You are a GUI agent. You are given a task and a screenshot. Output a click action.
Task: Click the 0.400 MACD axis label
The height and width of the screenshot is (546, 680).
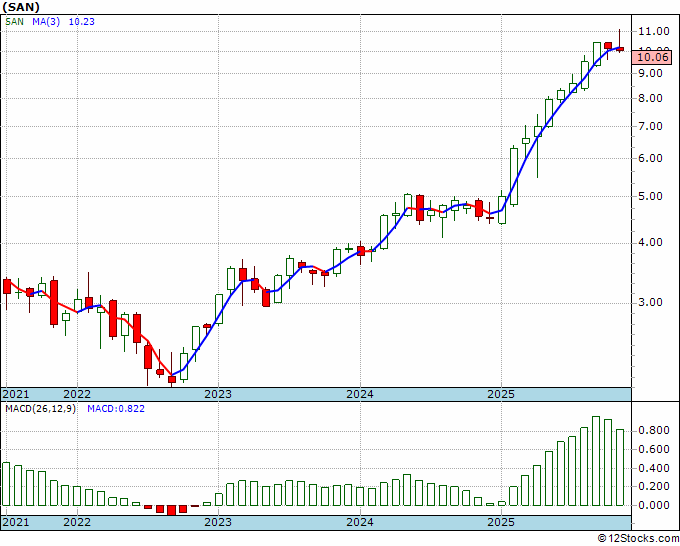[654, 468]
